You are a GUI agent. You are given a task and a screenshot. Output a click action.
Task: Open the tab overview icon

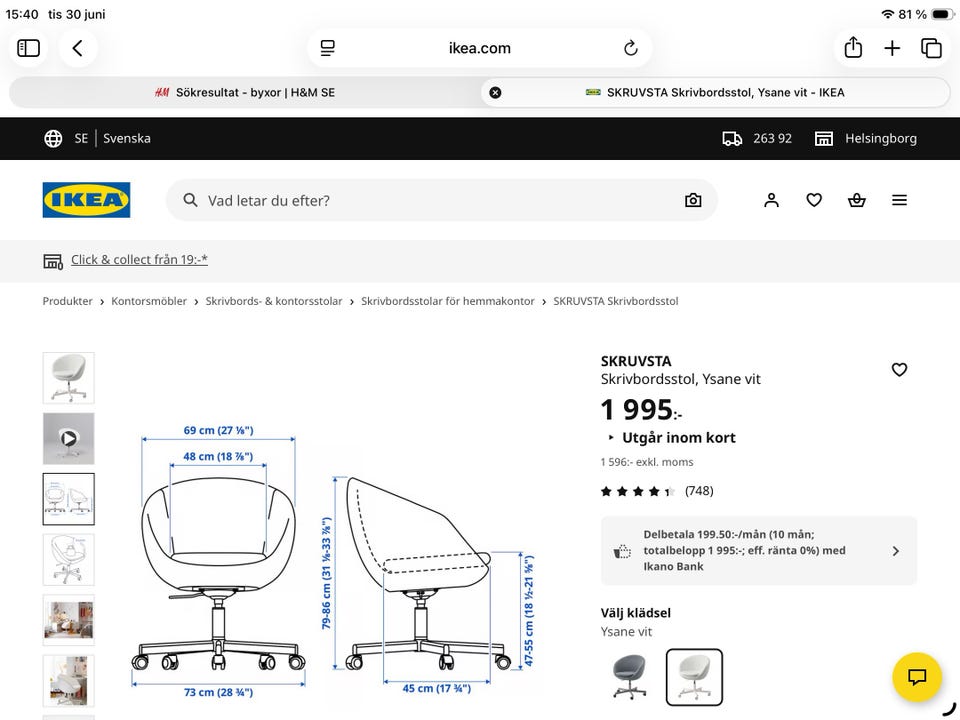931,48
